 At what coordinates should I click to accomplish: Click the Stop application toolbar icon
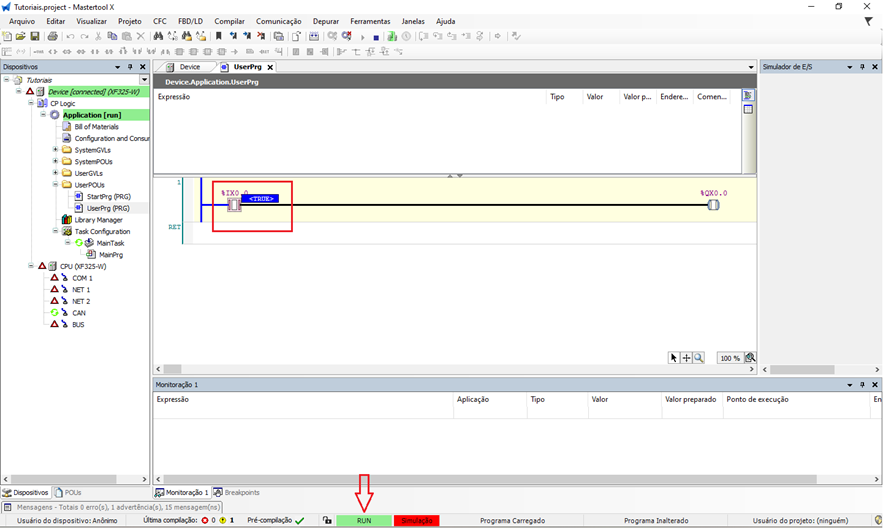pos(376,37)
